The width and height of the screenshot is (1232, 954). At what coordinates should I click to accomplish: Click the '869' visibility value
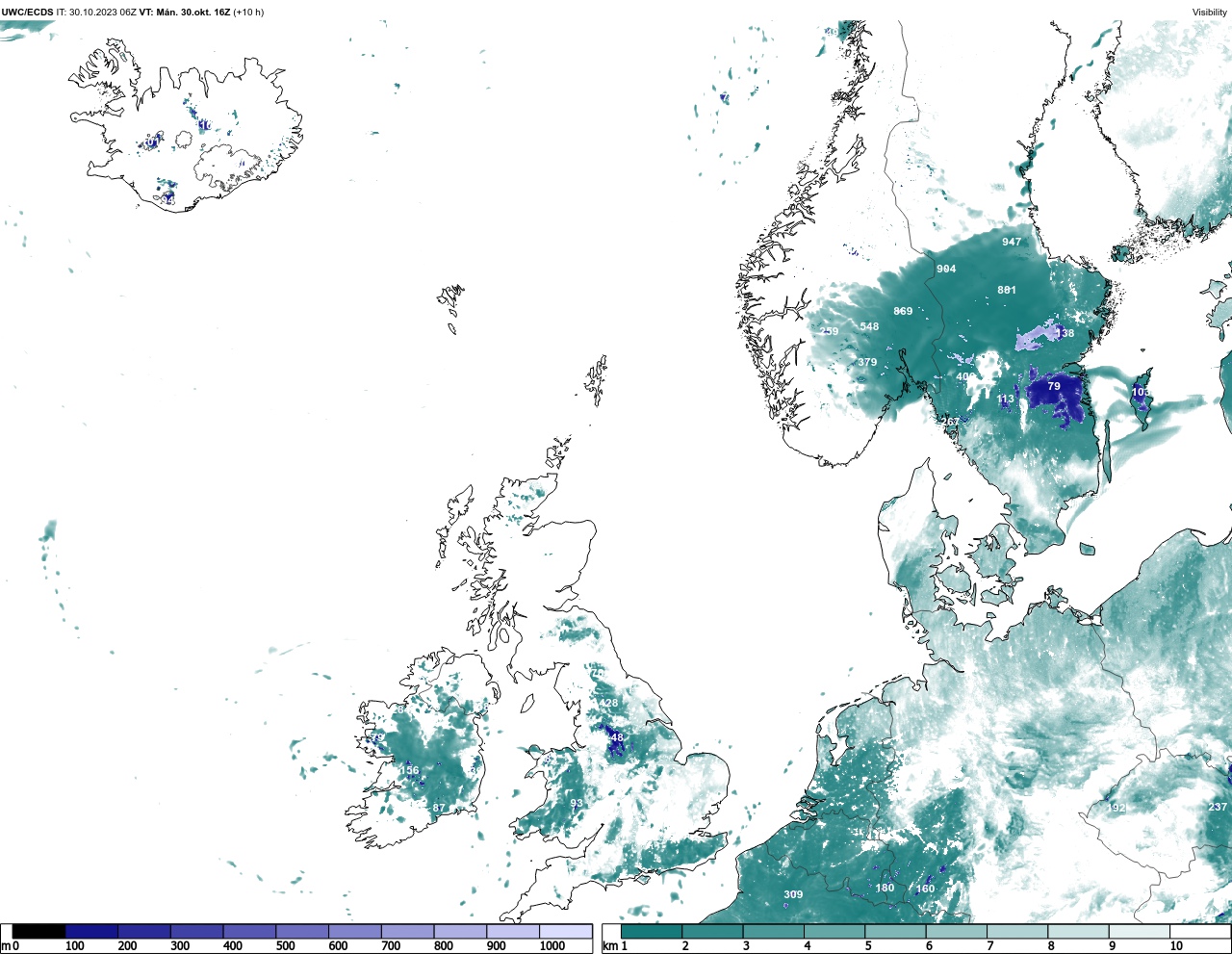(x=903, y=311)
